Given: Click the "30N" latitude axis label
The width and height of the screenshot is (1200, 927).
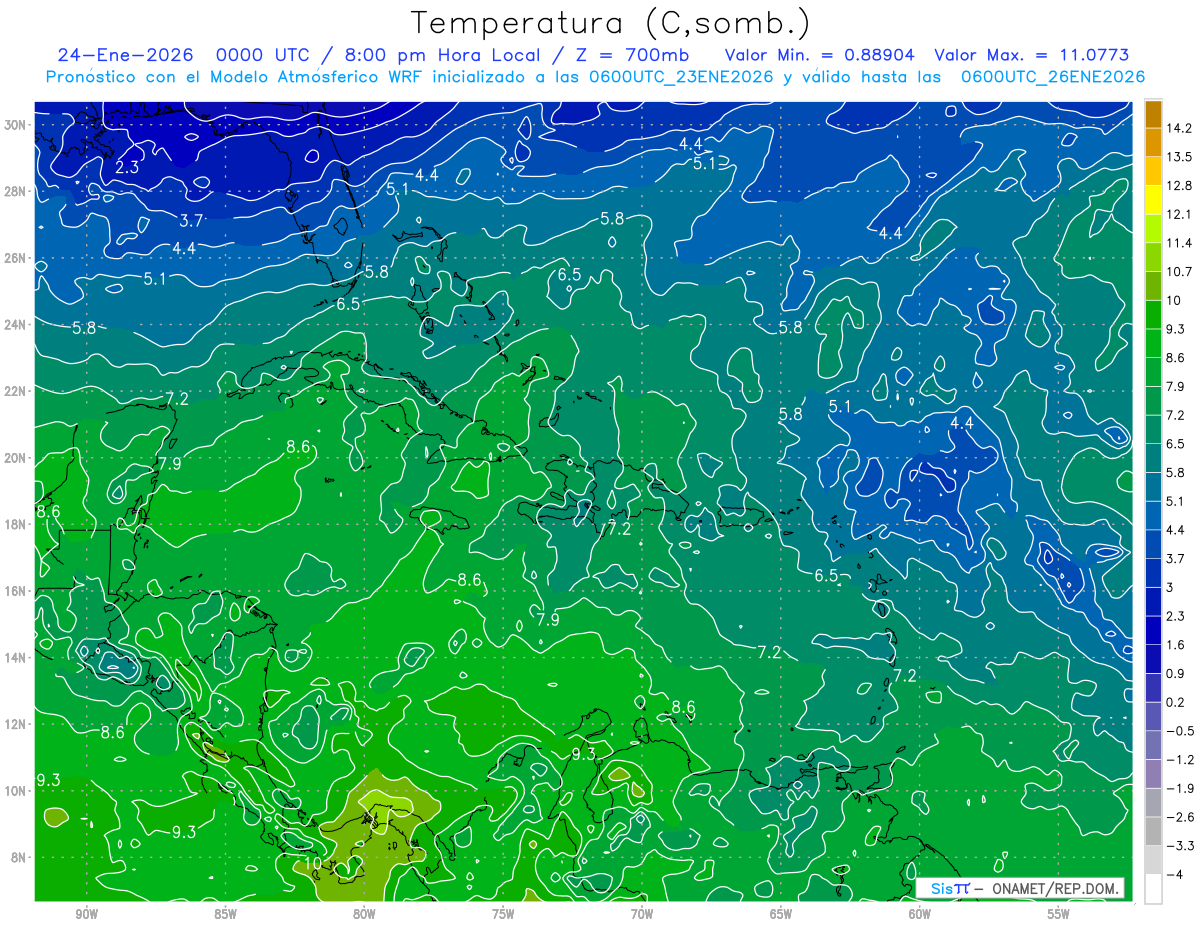Looking at the screenshot, I should [16, 125].
